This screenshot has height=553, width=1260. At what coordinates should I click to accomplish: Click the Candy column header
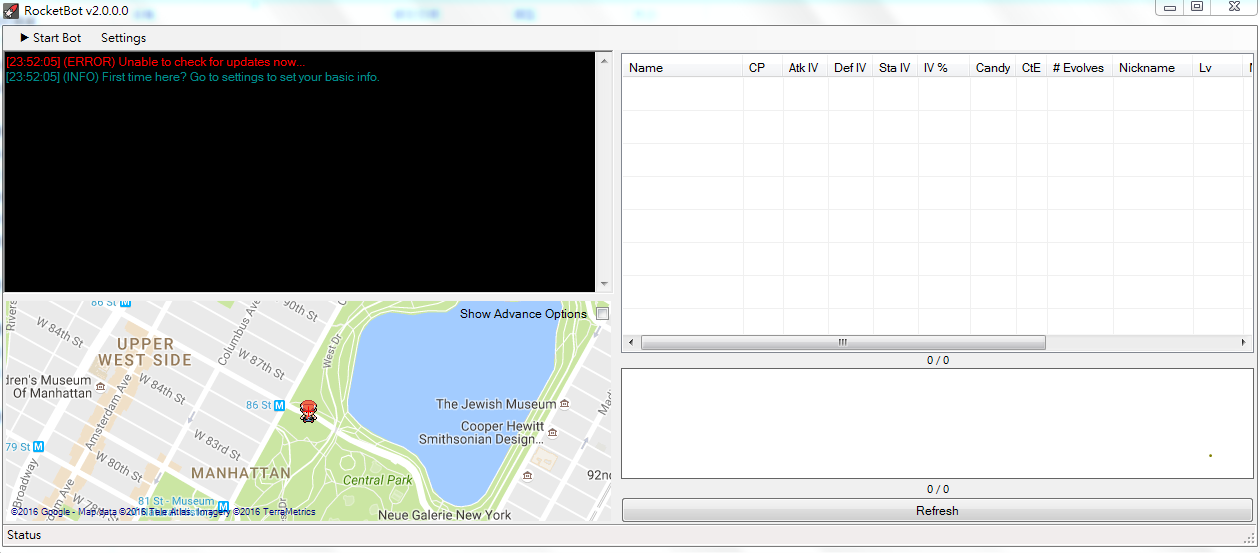pyautogui.click(x=992, y=68)
